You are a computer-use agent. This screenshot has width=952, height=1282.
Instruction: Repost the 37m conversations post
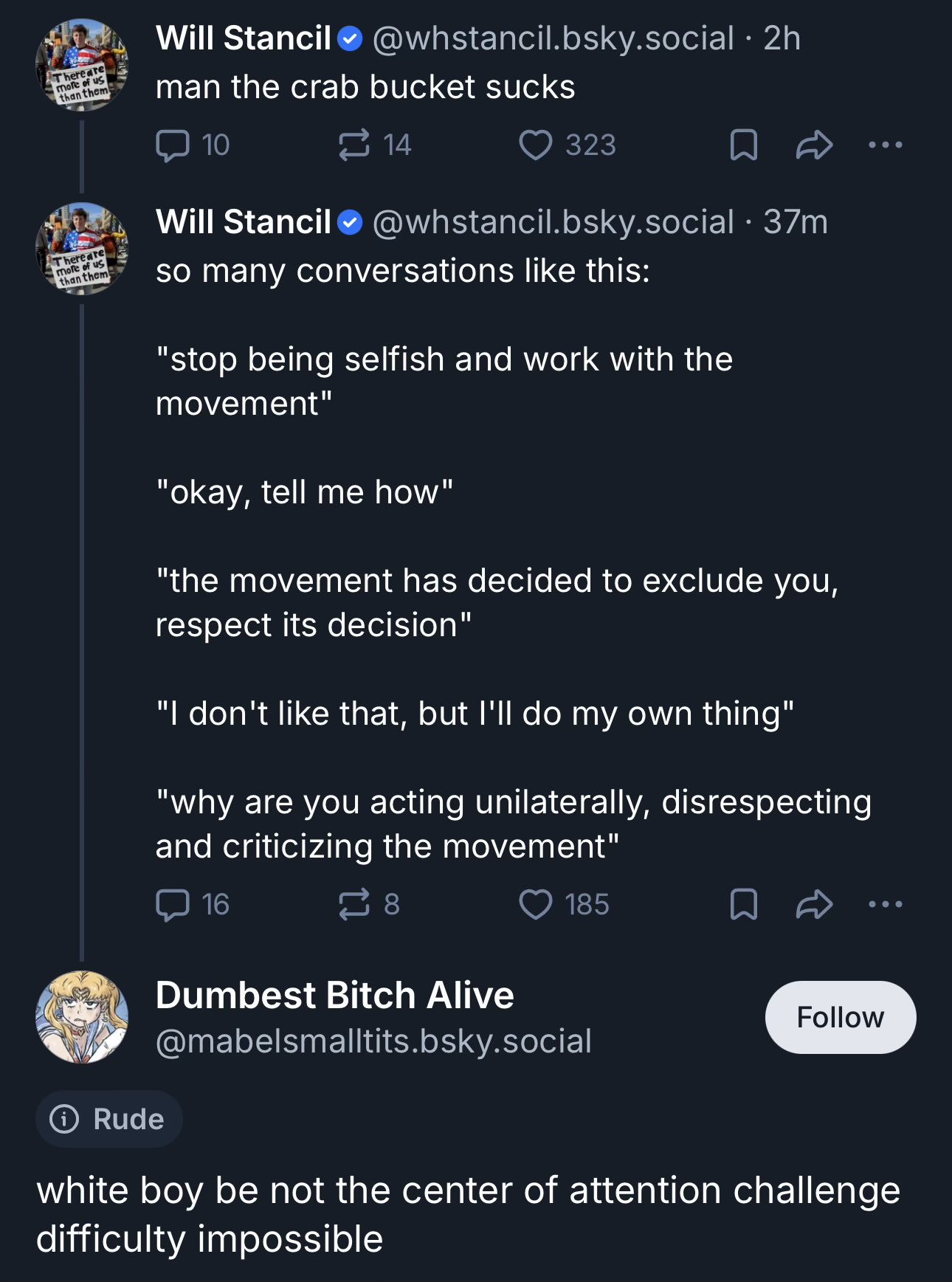pos(354,904)
